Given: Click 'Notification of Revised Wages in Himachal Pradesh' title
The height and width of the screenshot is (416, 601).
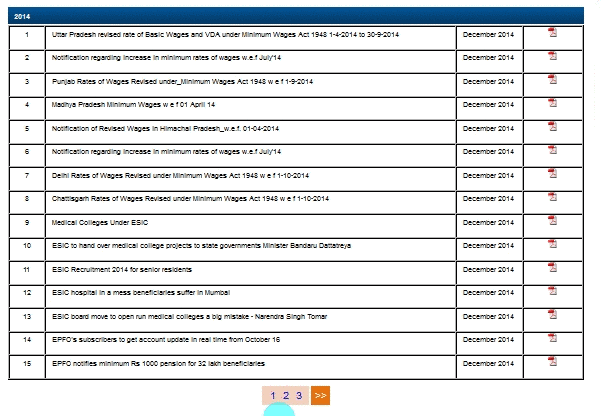Looking at the screenshot, I should point(165,128).
